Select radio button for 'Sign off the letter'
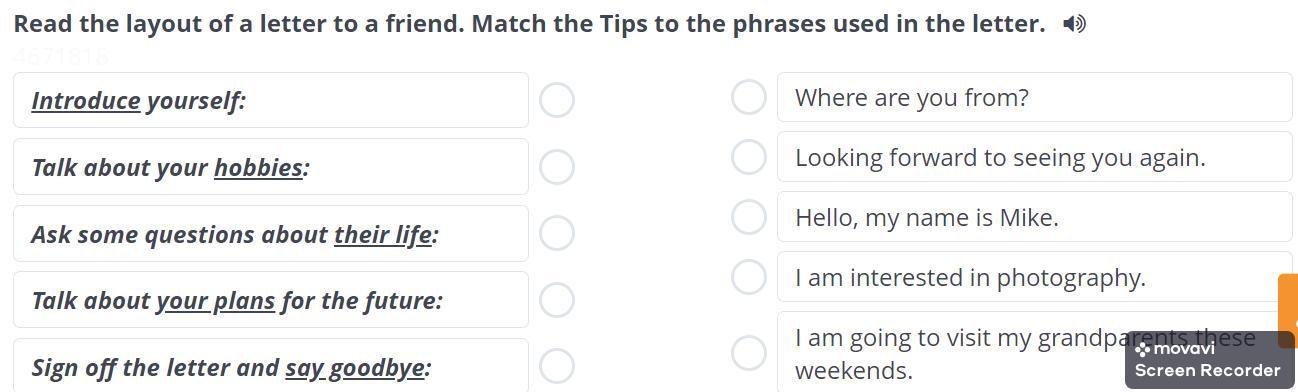Viewport: 1298px width, 392px height. pyautogui.click(x=557, y=367)
